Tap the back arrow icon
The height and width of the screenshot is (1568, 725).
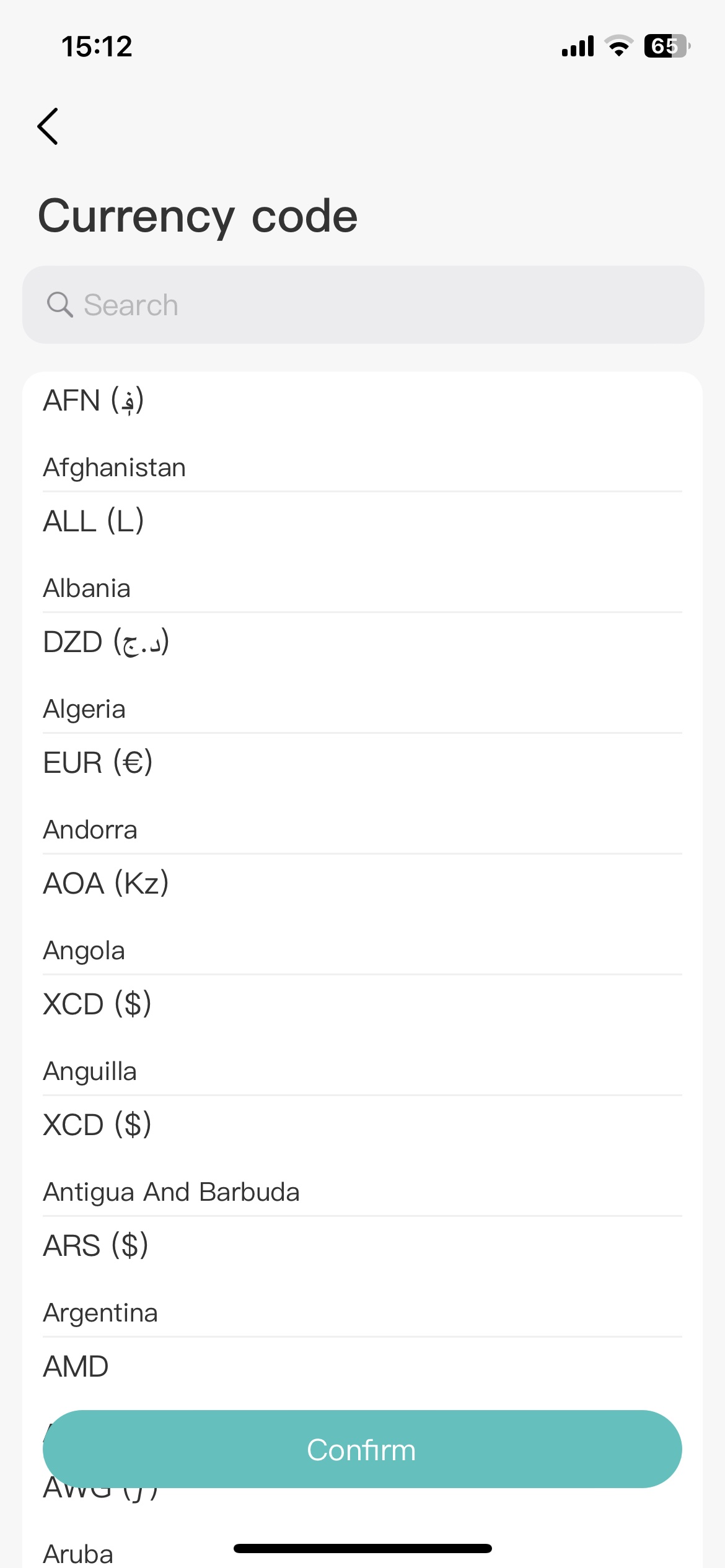pos(48,126)
